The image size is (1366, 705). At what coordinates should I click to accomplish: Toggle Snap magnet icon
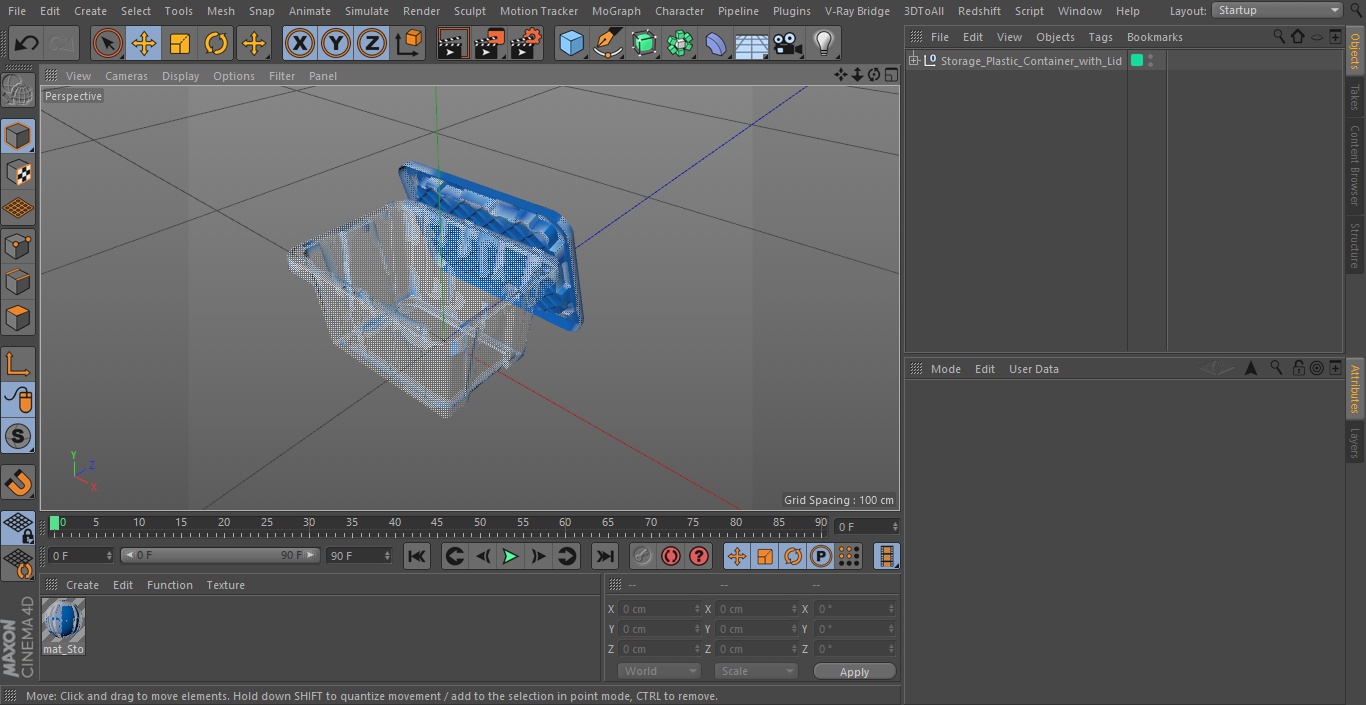pyautogui.click(x=18, y=483)
